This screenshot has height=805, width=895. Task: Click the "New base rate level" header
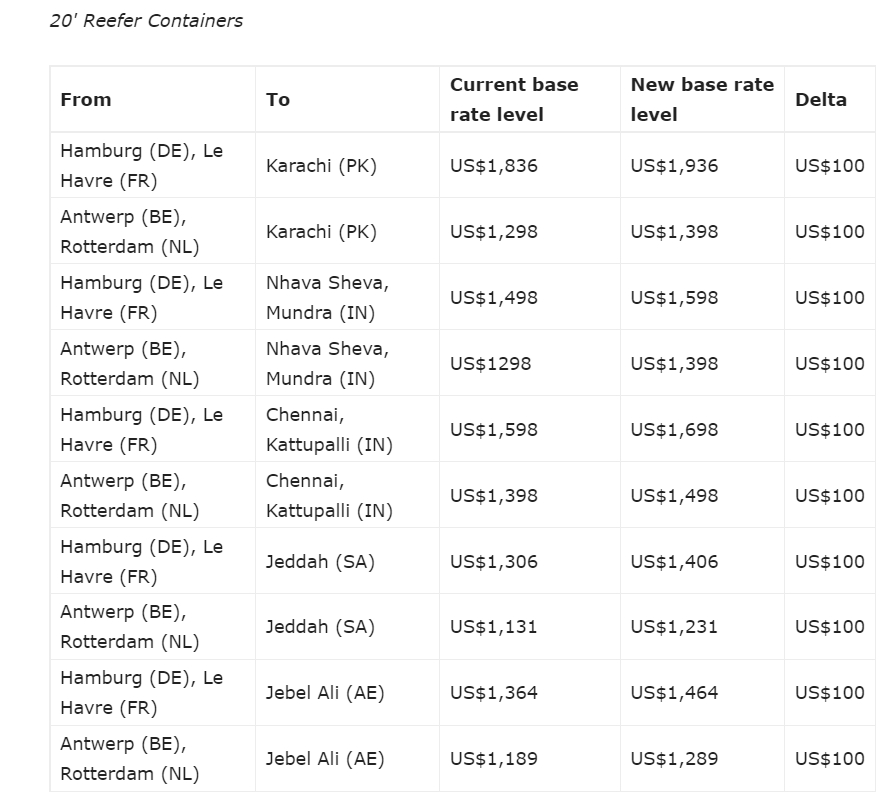[x=701, y=100]
